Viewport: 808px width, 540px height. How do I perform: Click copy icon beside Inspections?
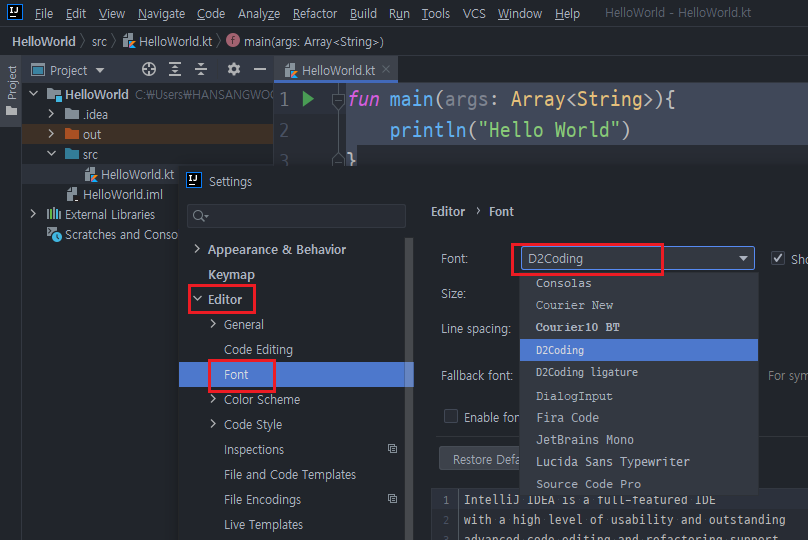pyautogui.click(x=392, y=448)
